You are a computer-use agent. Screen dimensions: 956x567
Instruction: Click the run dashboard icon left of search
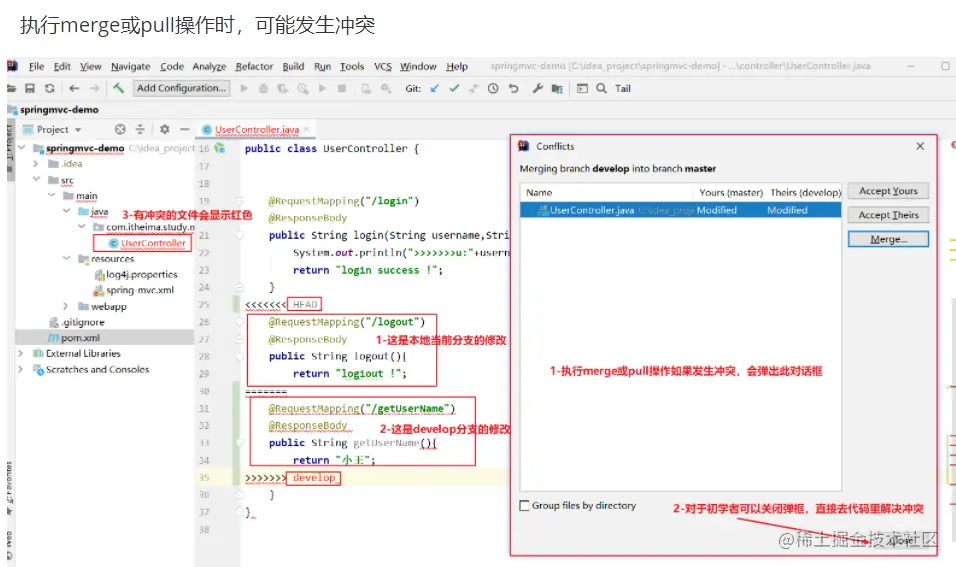(x=582, y=88)
